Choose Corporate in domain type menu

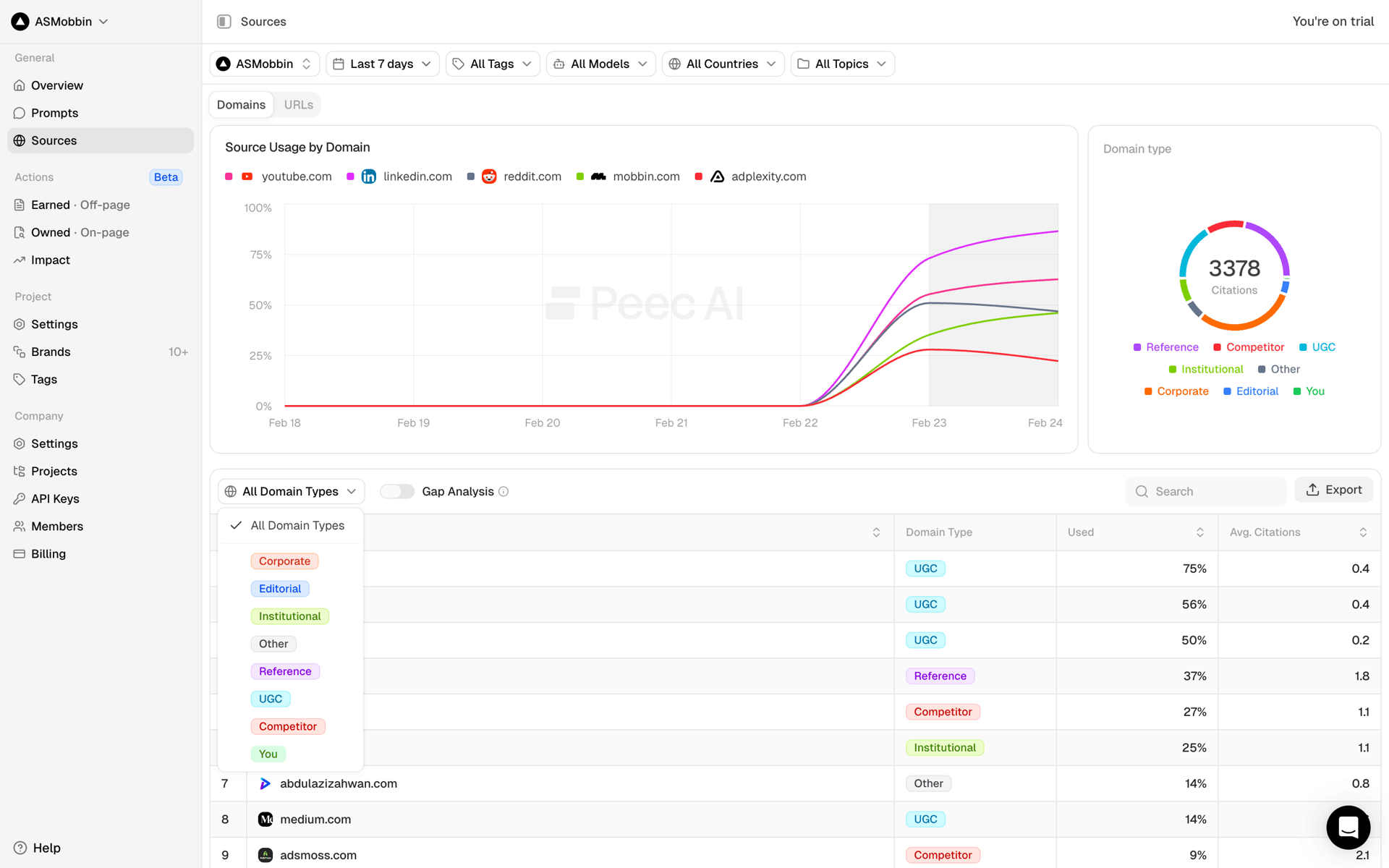click(284, 561)
